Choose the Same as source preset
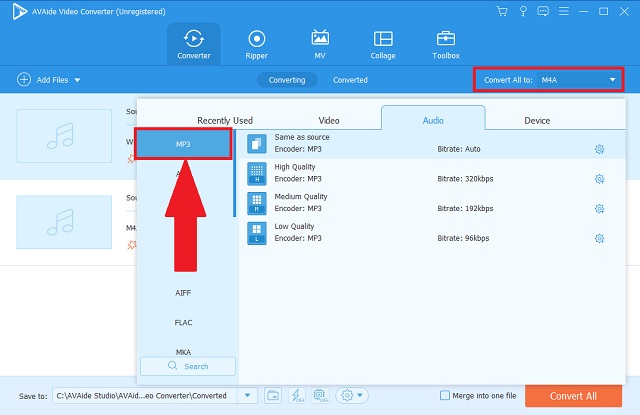 [432, 144]
